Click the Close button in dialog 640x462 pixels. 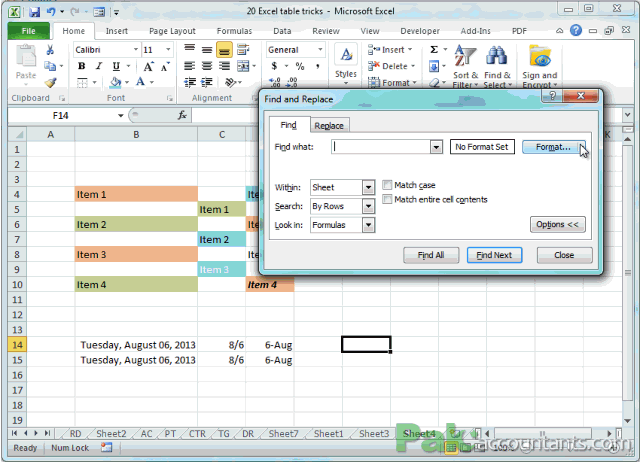point(564,255)
